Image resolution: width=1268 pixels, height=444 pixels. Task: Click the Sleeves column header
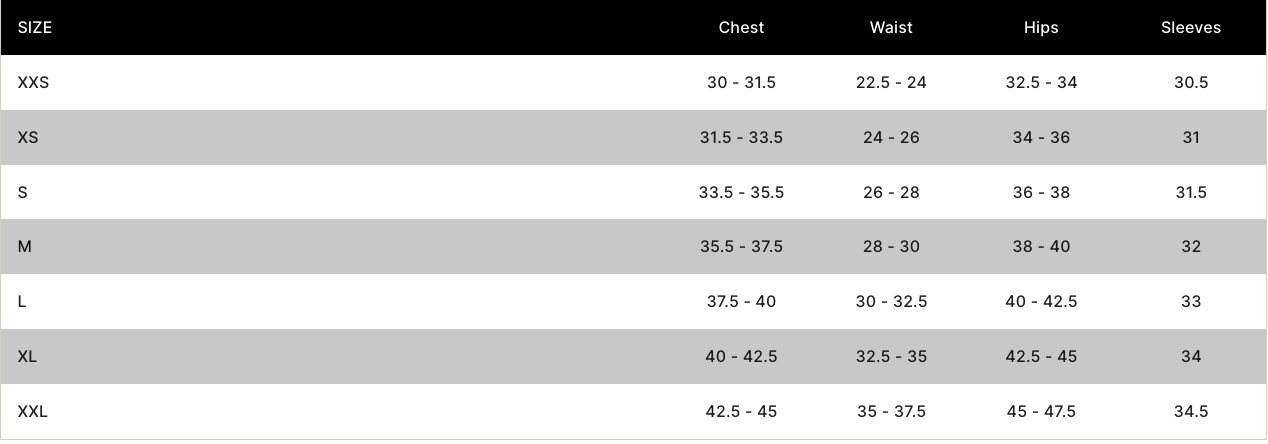(x=1191, y=28)
